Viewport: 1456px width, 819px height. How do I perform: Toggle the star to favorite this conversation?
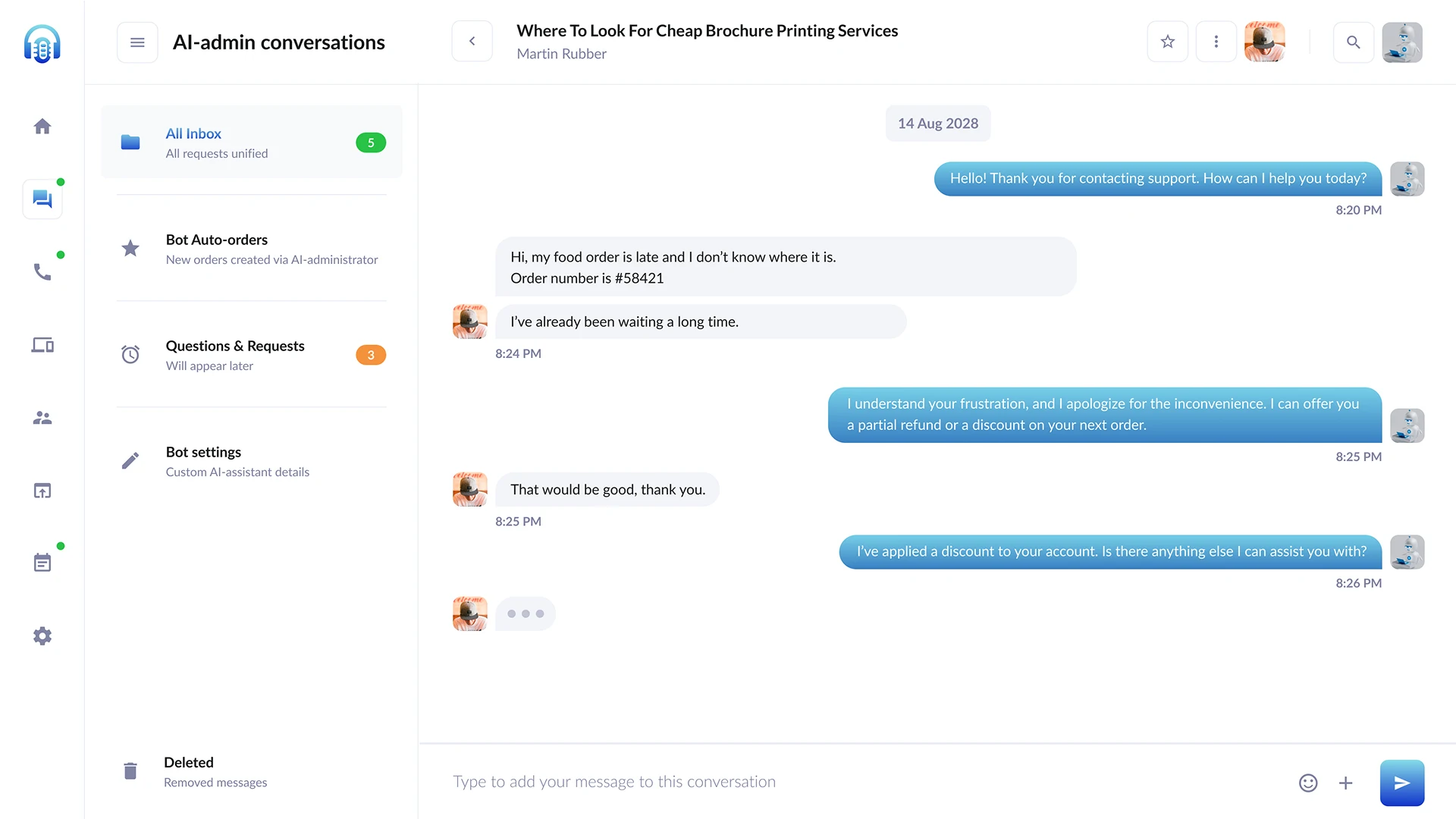1167,42
